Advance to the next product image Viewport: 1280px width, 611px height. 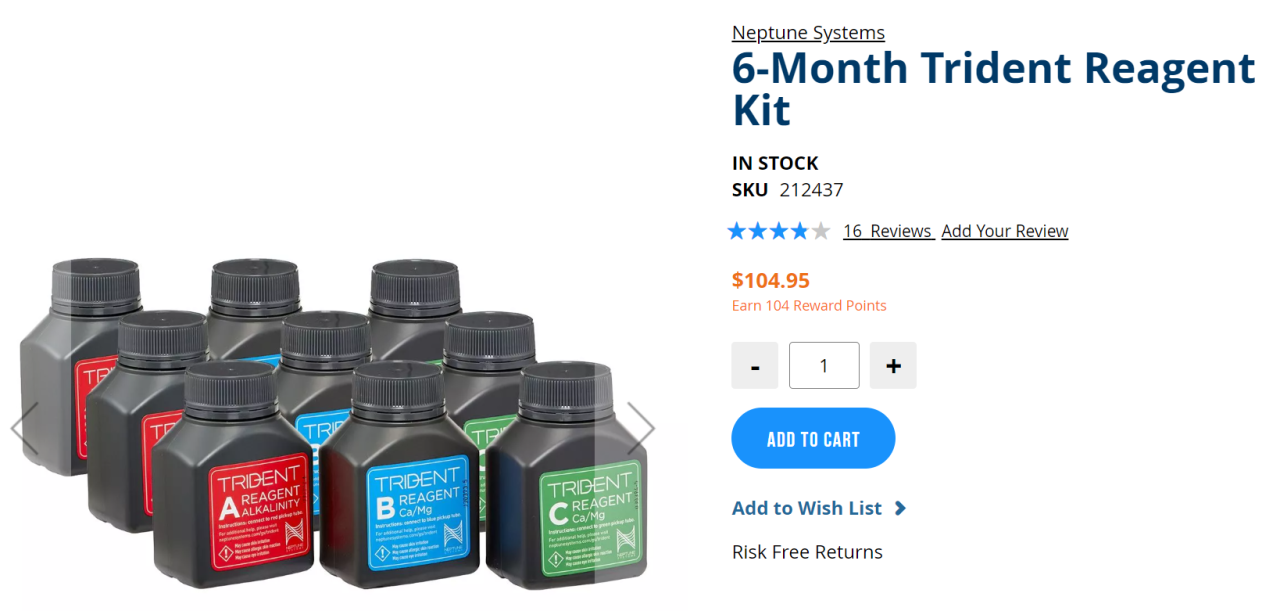coord(641,429)
